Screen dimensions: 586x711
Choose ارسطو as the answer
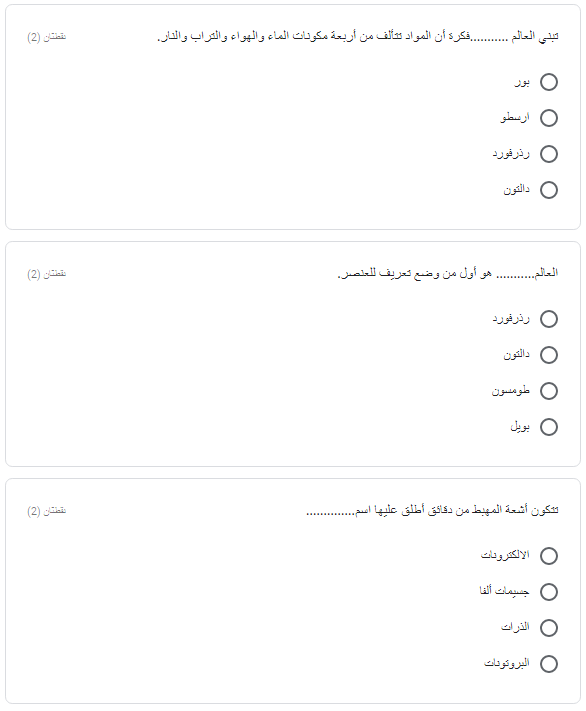[x=548, y=118]
